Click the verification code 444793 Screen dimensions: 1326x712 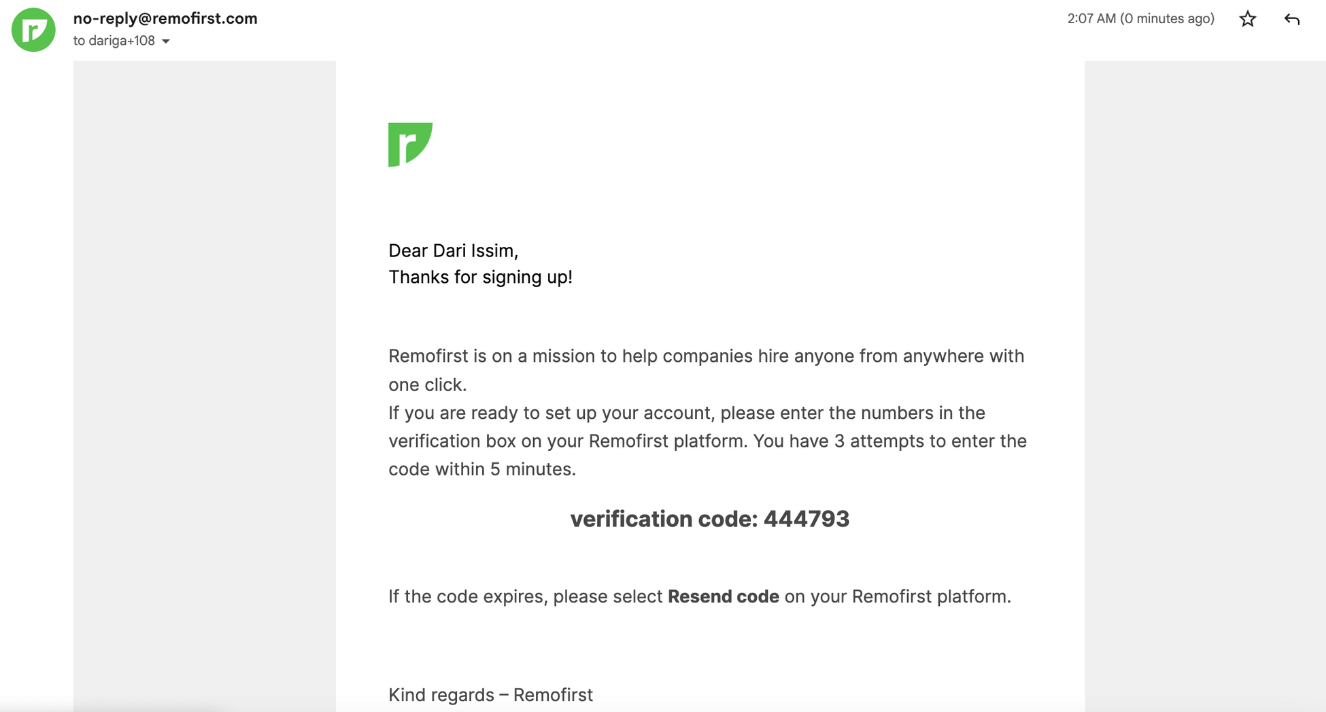point(806,519)
